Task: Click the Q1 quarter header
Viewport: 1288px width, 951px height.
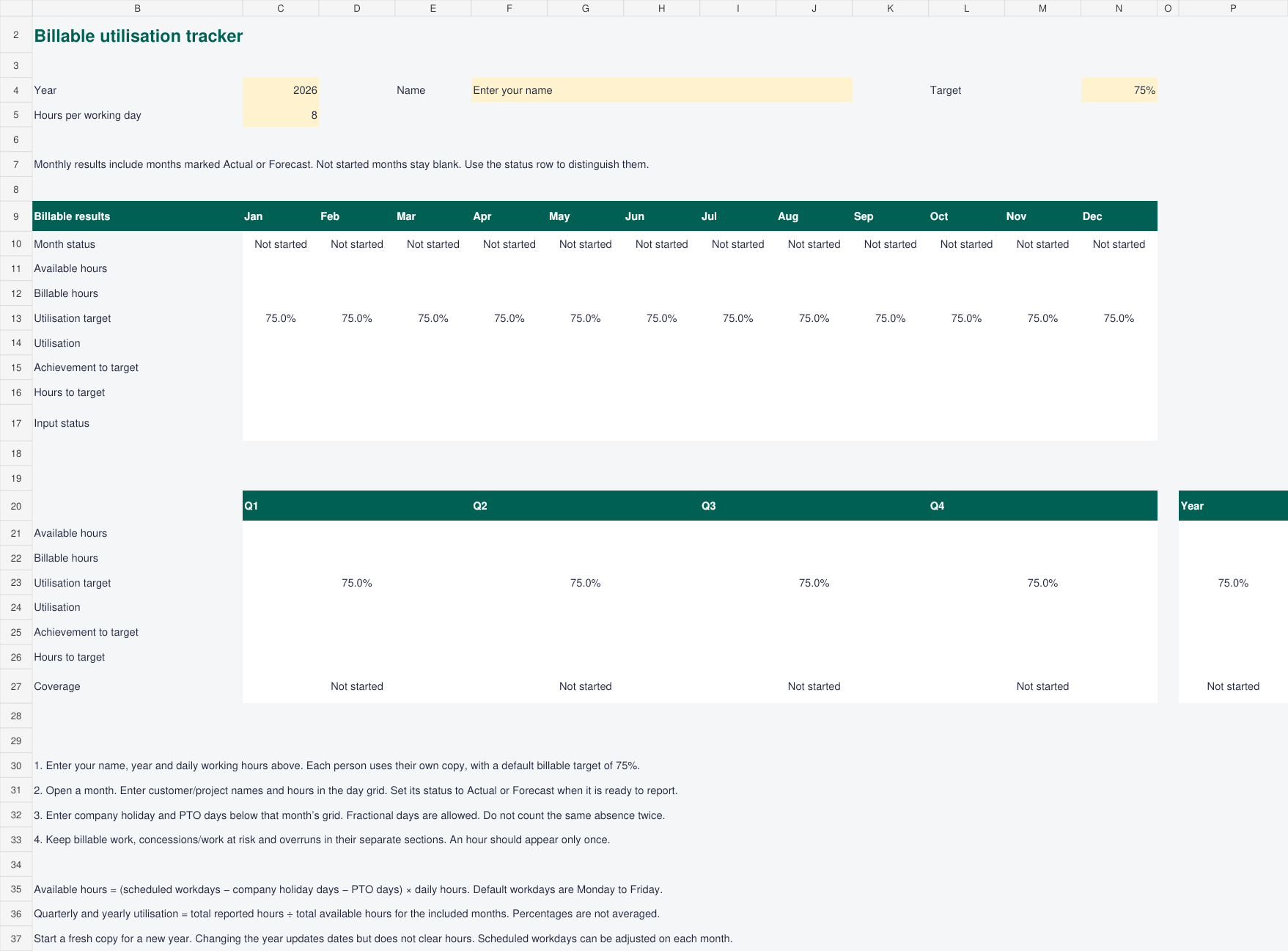Action: 357,506
